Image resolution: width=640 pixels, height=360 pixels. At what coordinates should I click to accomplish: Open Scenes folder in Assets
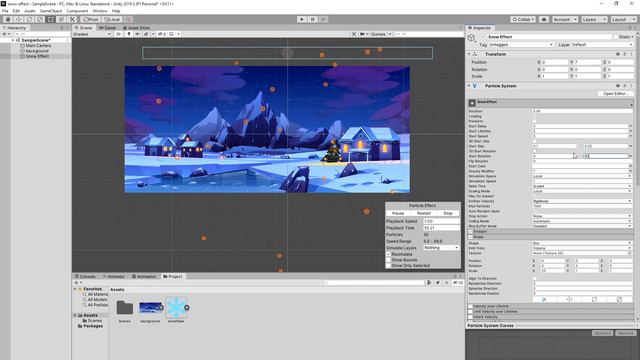(124, 311)
